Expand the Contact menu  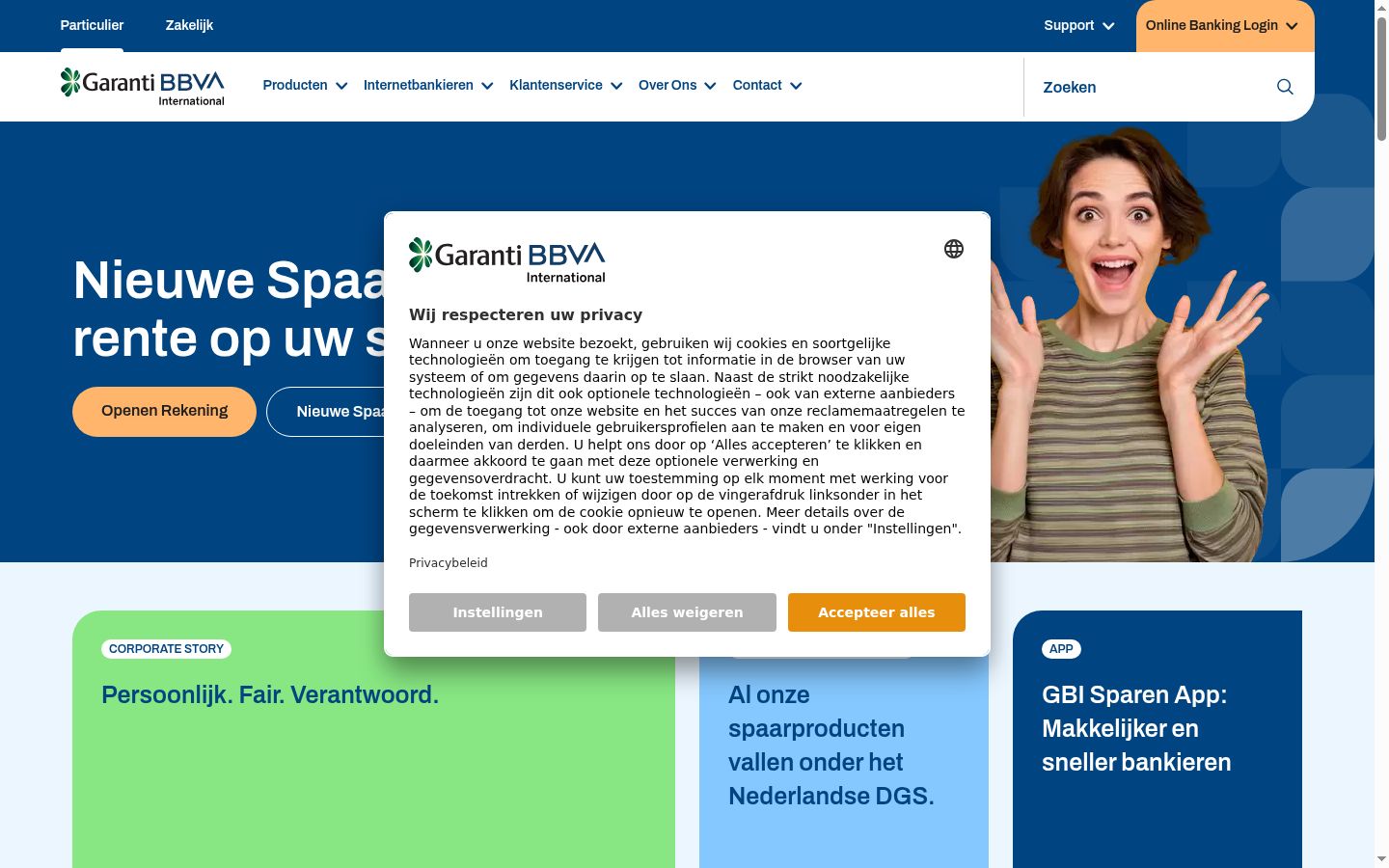click(x=767, y=85)
